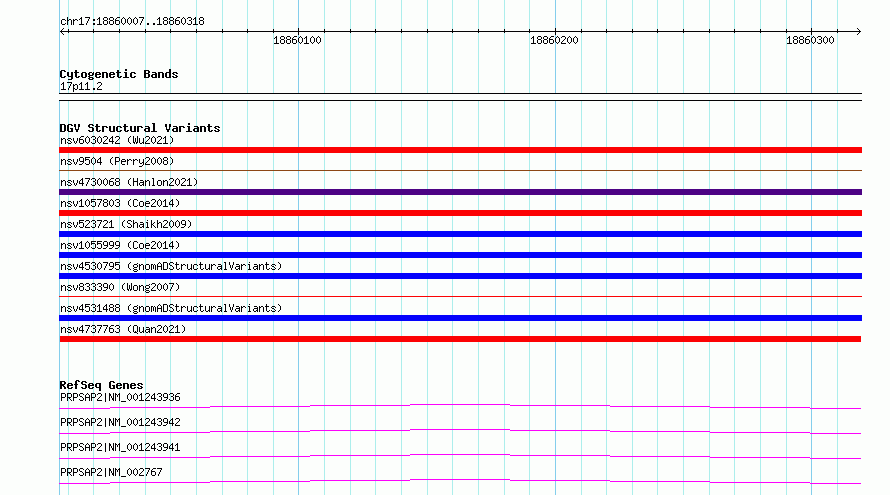The height and width of the screenshot is (495, 890).
Task: Click the magenta line under PRPSAP2|NM_001243941
Action: point(460,456)
